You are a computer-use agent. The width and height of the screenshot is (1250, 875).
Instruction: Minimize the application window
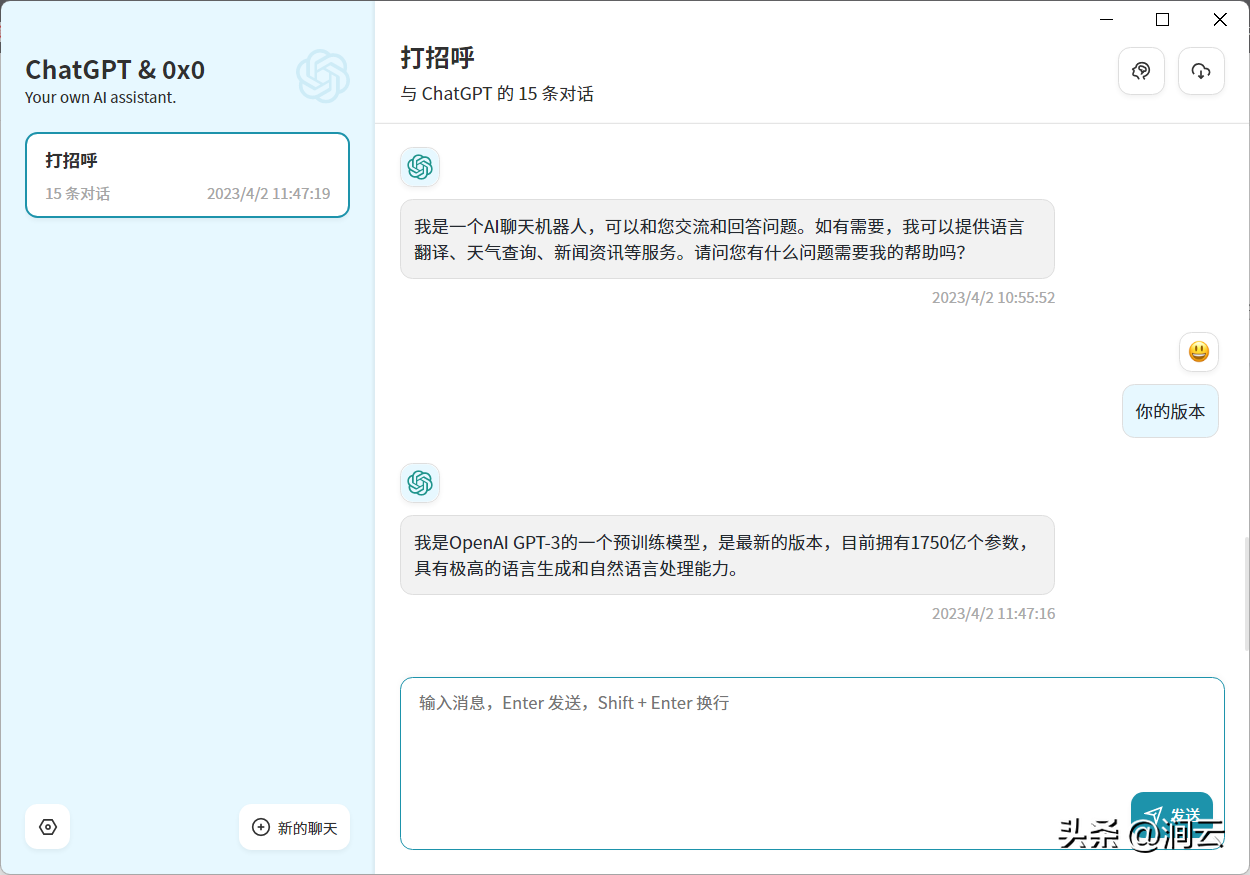pyautogui.click(x=1106, y=19)
